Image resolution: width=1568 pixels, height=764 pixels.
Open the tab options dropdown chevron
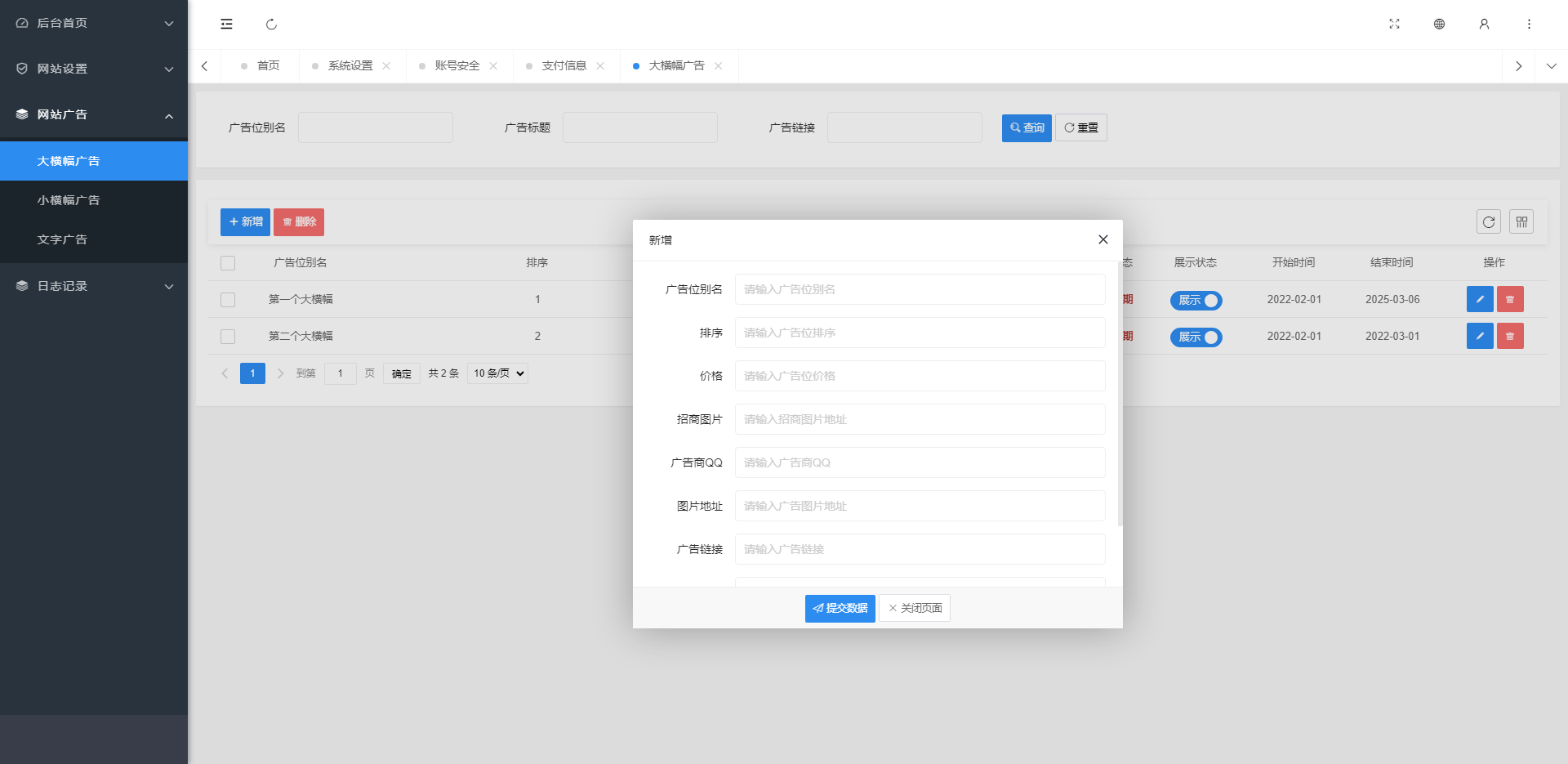pyautogui.click(x=1552, y=66)
